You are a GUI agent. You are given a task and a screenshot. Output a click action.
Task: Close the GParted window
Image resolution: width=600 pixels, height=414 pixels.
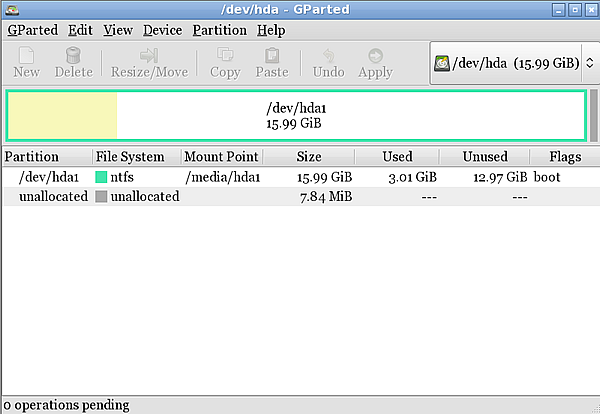[x=591, y=10]
